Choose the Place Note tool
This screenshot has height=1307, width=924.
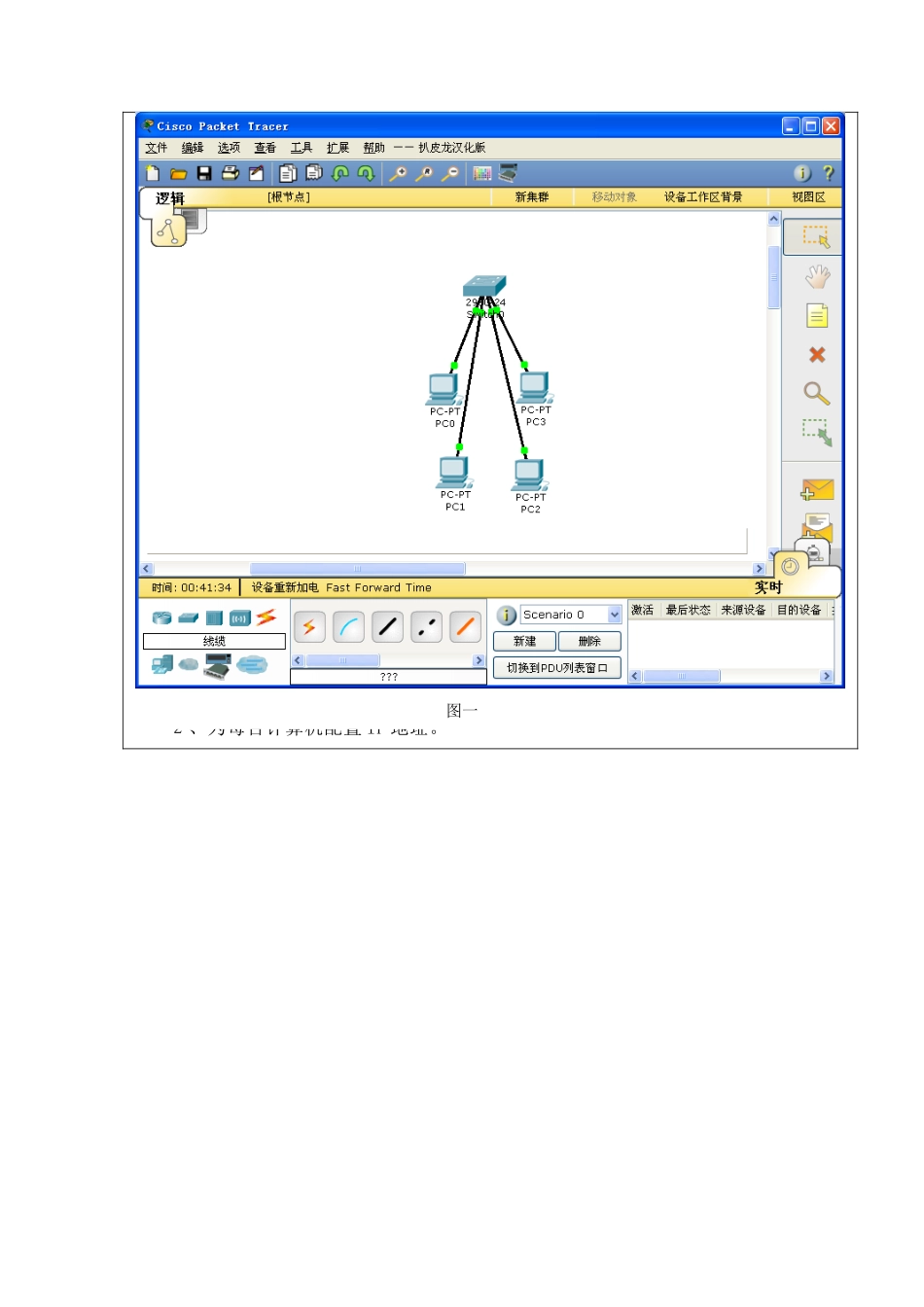817,316
